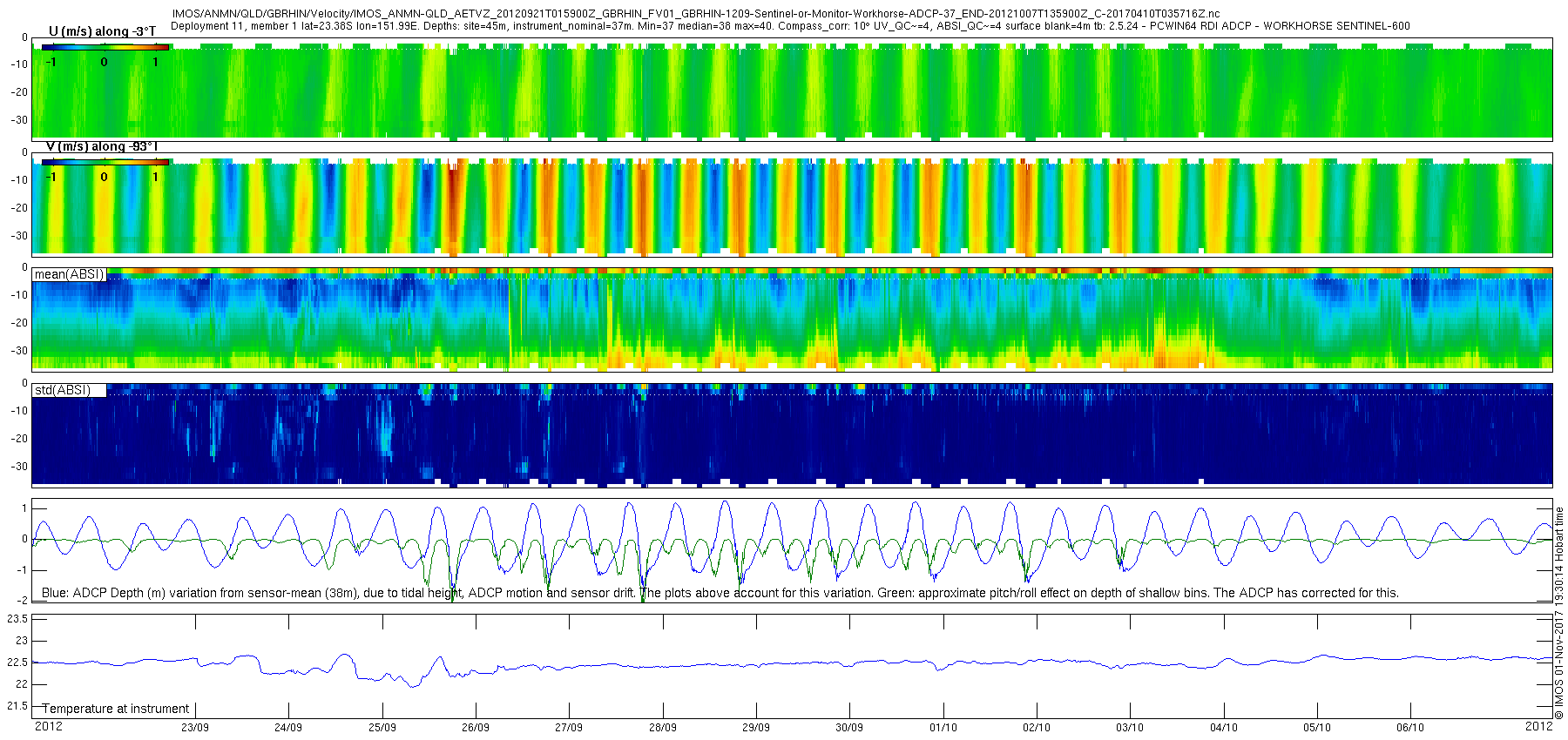Click the V (m/s) along -93°T panel label

pyautogui.click(x=102, y=146)
